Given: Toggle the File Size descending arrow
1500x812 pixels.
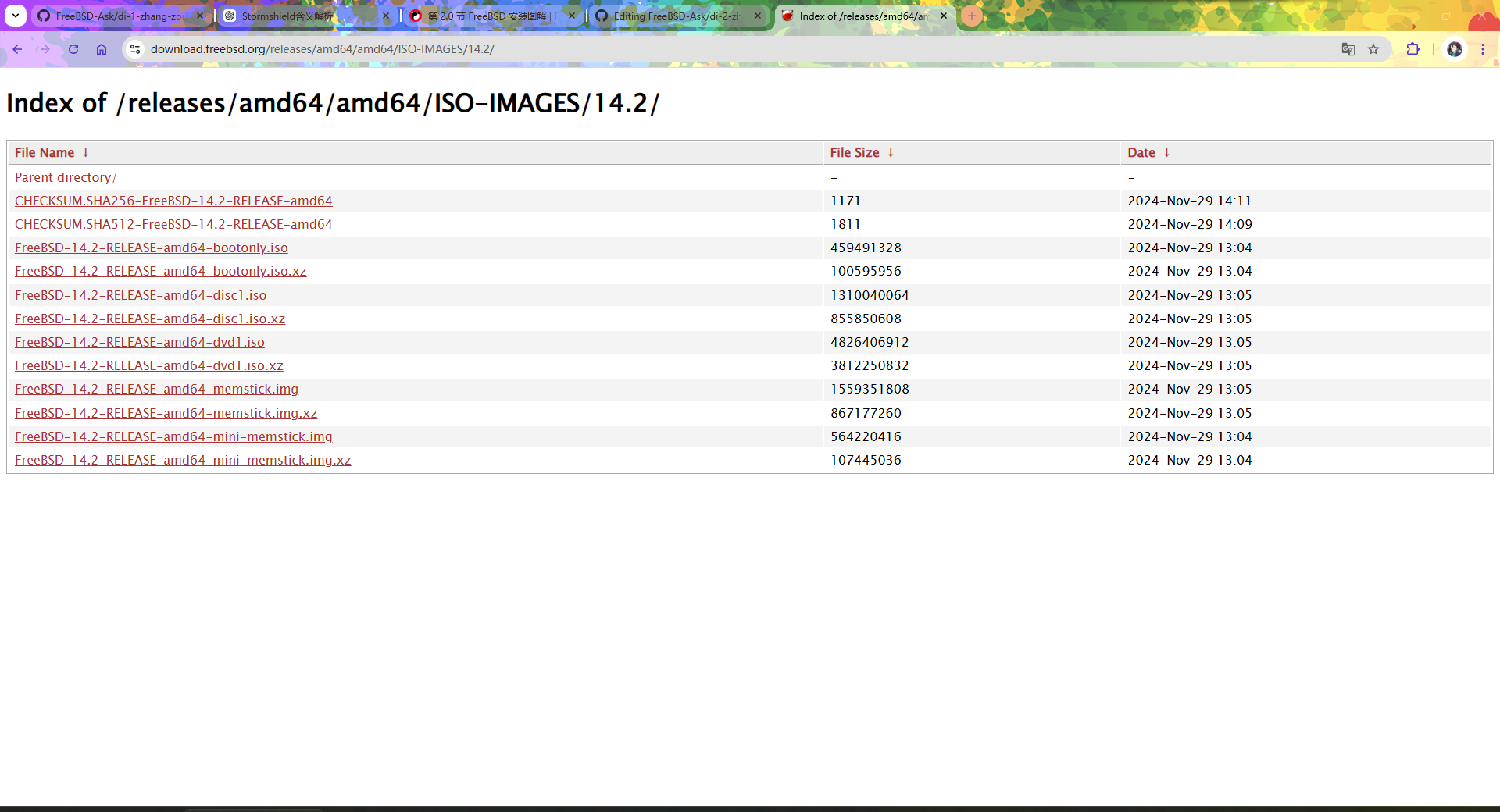Looking at the screenshot, I should pos(891,153).
